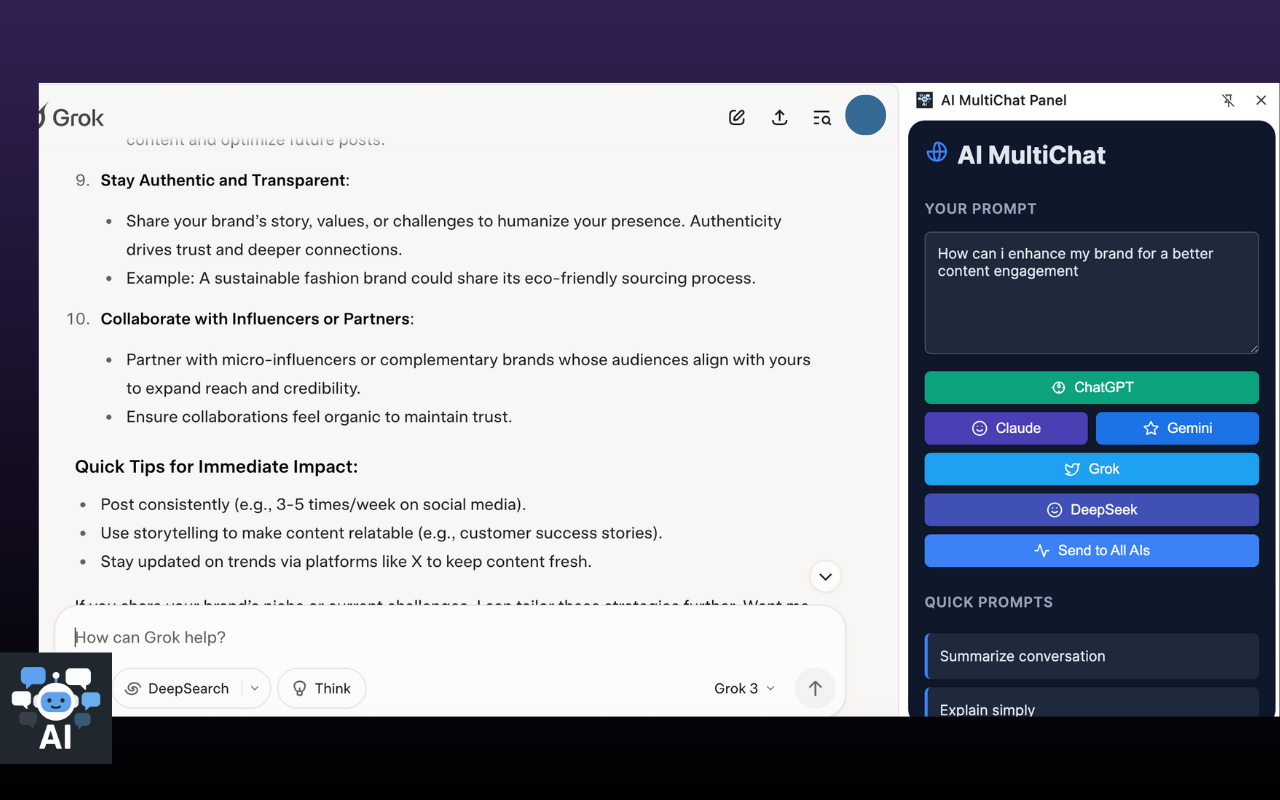Click Collaborate with Influencers or Partners heading

point(257,319)
